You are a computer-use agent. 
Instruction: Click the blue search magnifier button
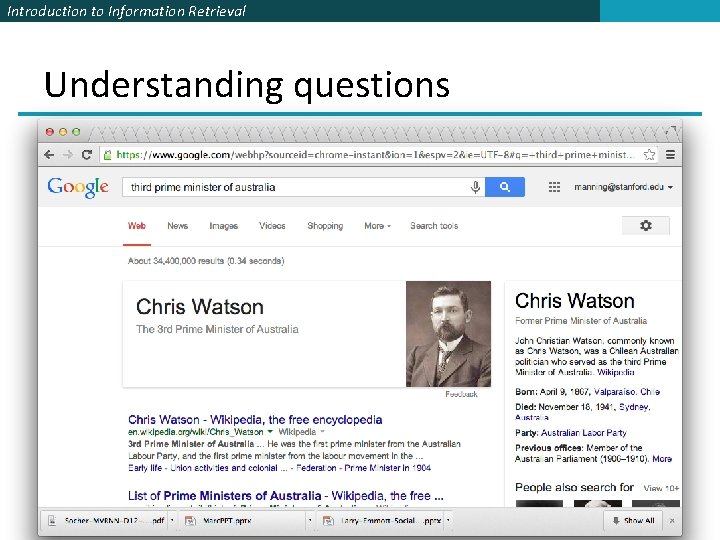(x=505, y=187)
